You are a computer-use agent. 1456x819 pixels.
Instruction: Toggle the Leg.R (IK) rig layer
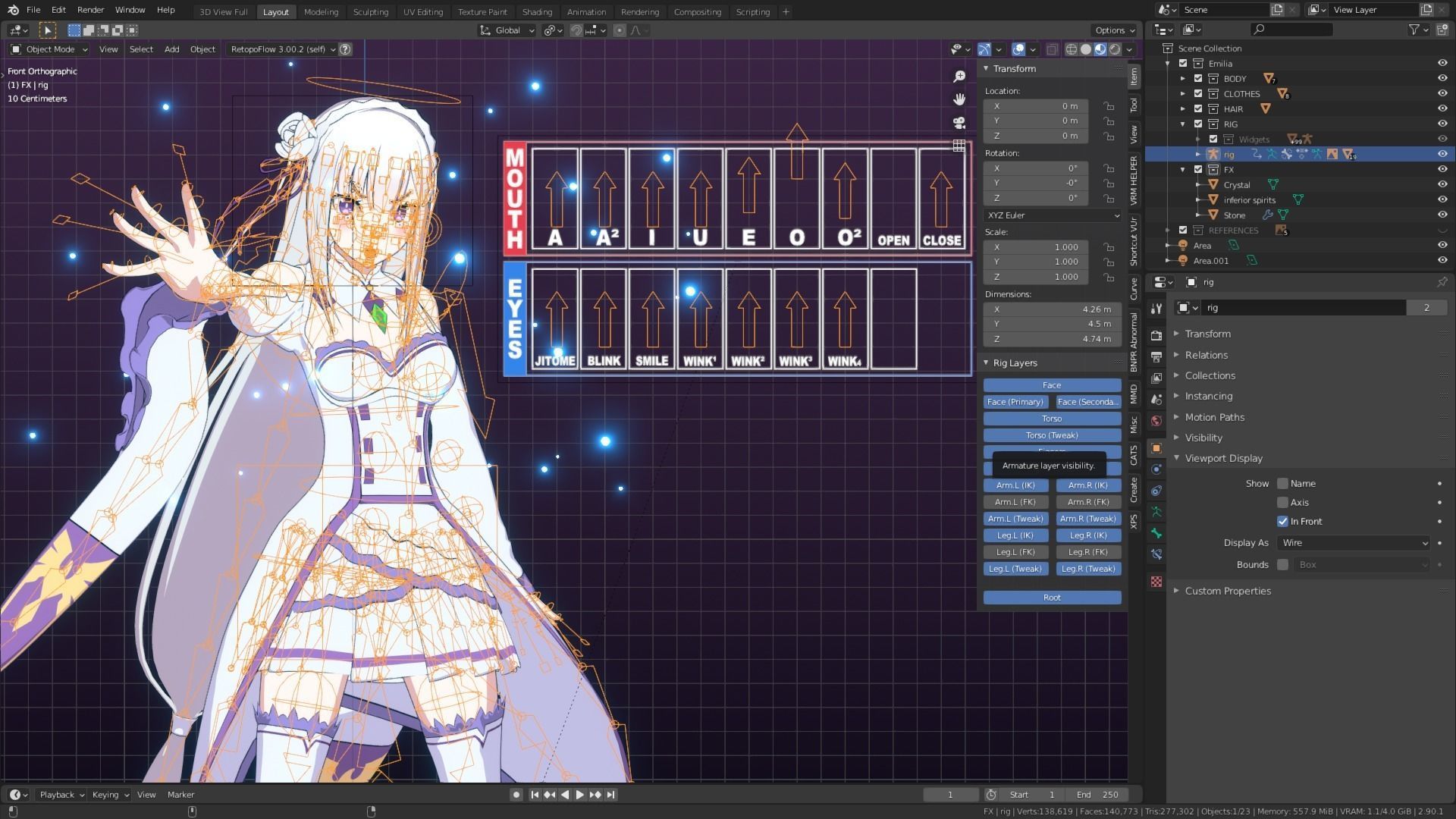pos(1088,535)
